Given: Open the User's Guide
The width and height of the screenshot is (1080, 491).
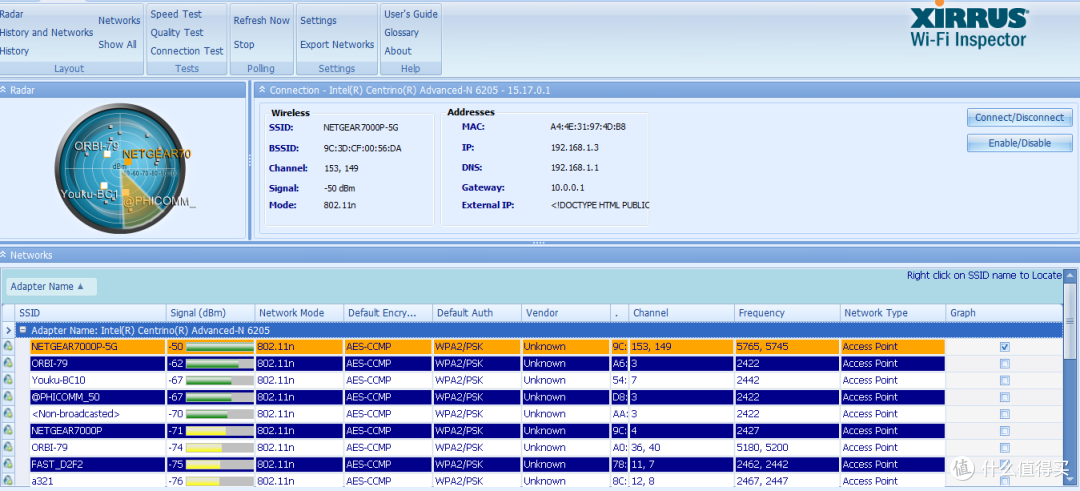Looking at the screenshot, I should coord(411,14).
